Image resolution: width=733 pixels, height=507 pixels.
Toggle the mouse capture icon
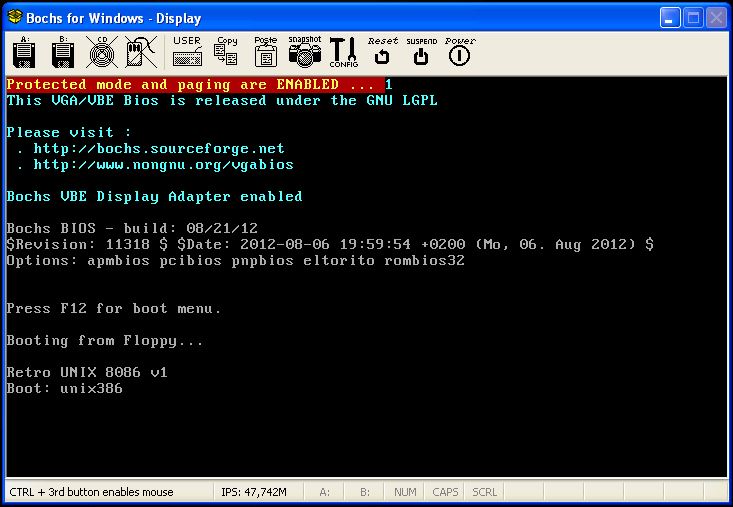(x=141, y=52)
